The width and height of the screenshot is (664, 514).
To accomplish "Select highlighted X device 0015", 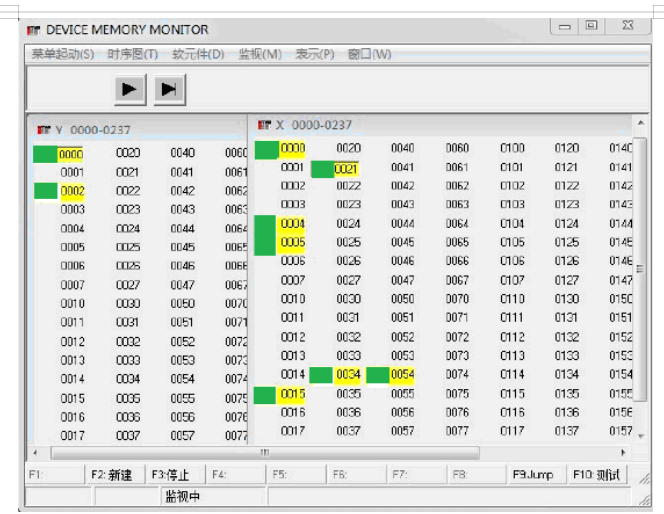I will pyautogui.click(x=292, y=395).
